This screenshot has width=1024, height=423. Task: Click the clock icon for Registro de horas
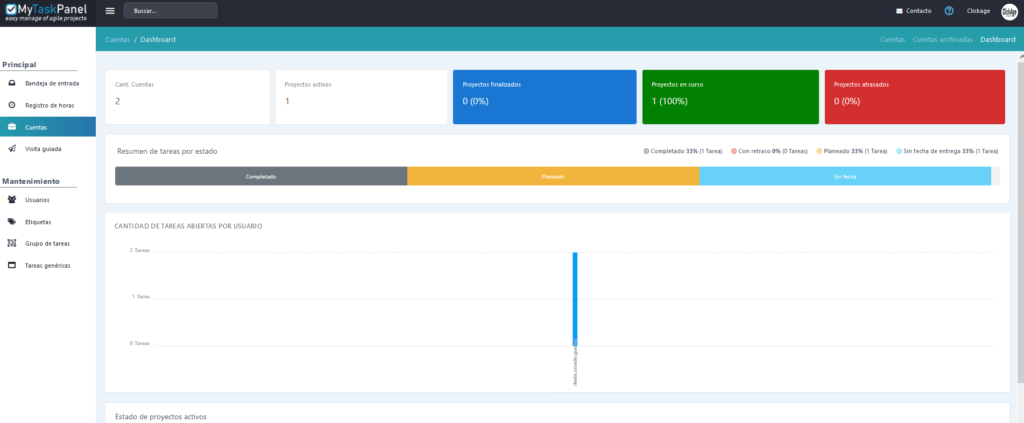click(12, 105)
